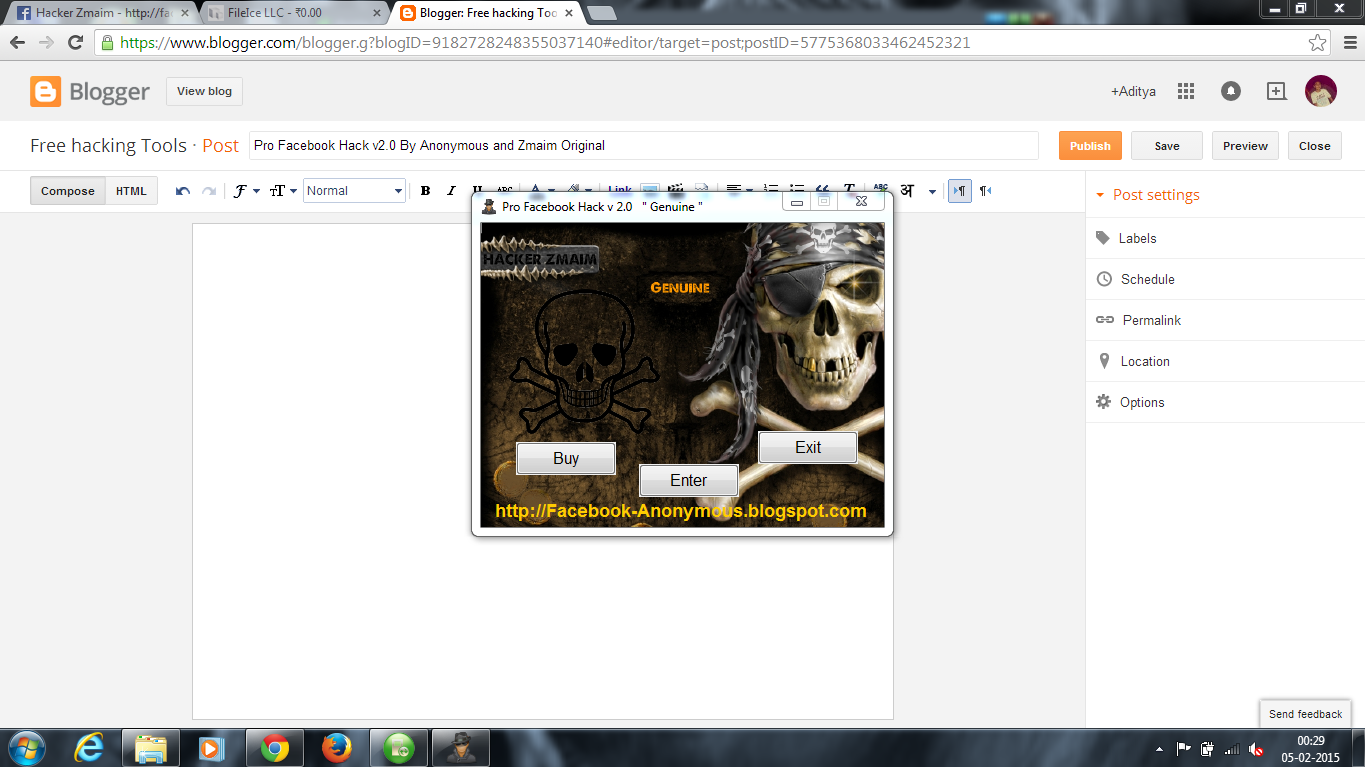1365x767 pixels.
Task: Toggle right-to-left text direction
Action: [985, 191]
